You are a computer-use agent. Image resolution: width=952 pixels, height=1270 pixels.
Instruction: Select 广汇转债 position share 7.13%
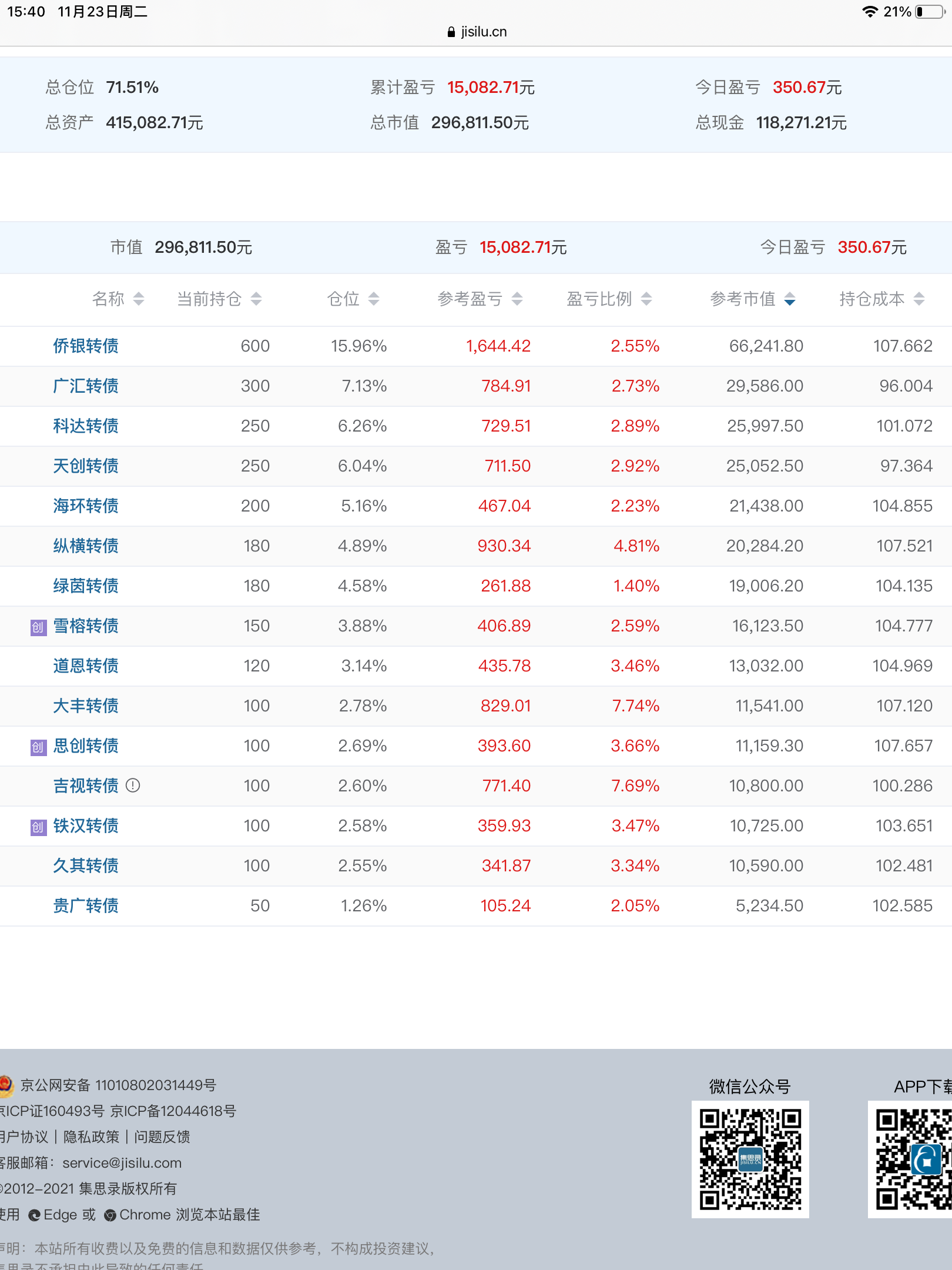(x=364, y=386)
